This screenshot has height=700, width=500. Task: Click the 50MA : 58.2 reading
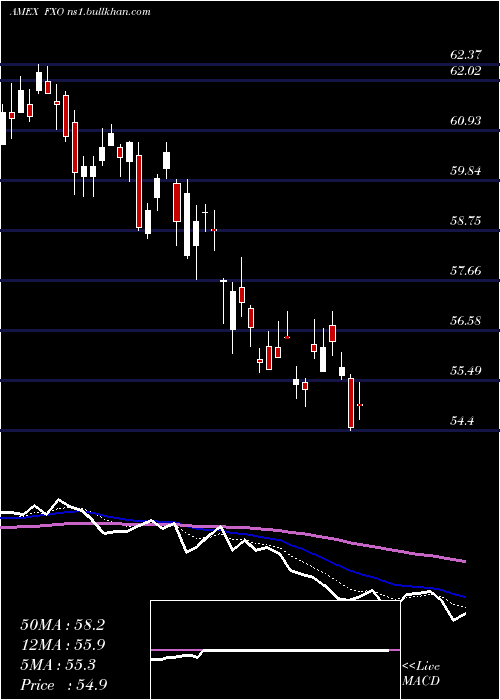(62, 625)
